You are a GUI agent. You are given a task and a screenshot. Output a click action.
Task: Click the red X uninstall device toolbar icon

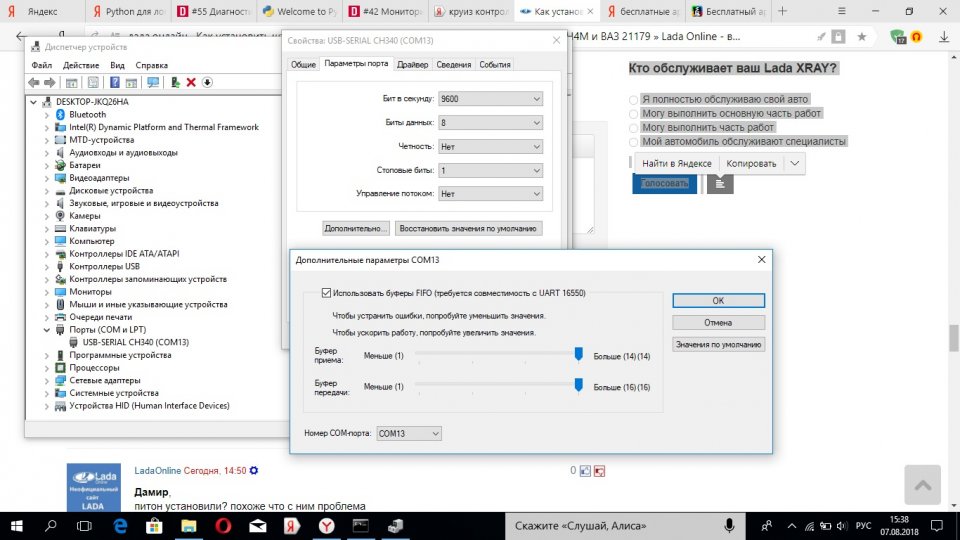tap(191, 82)
